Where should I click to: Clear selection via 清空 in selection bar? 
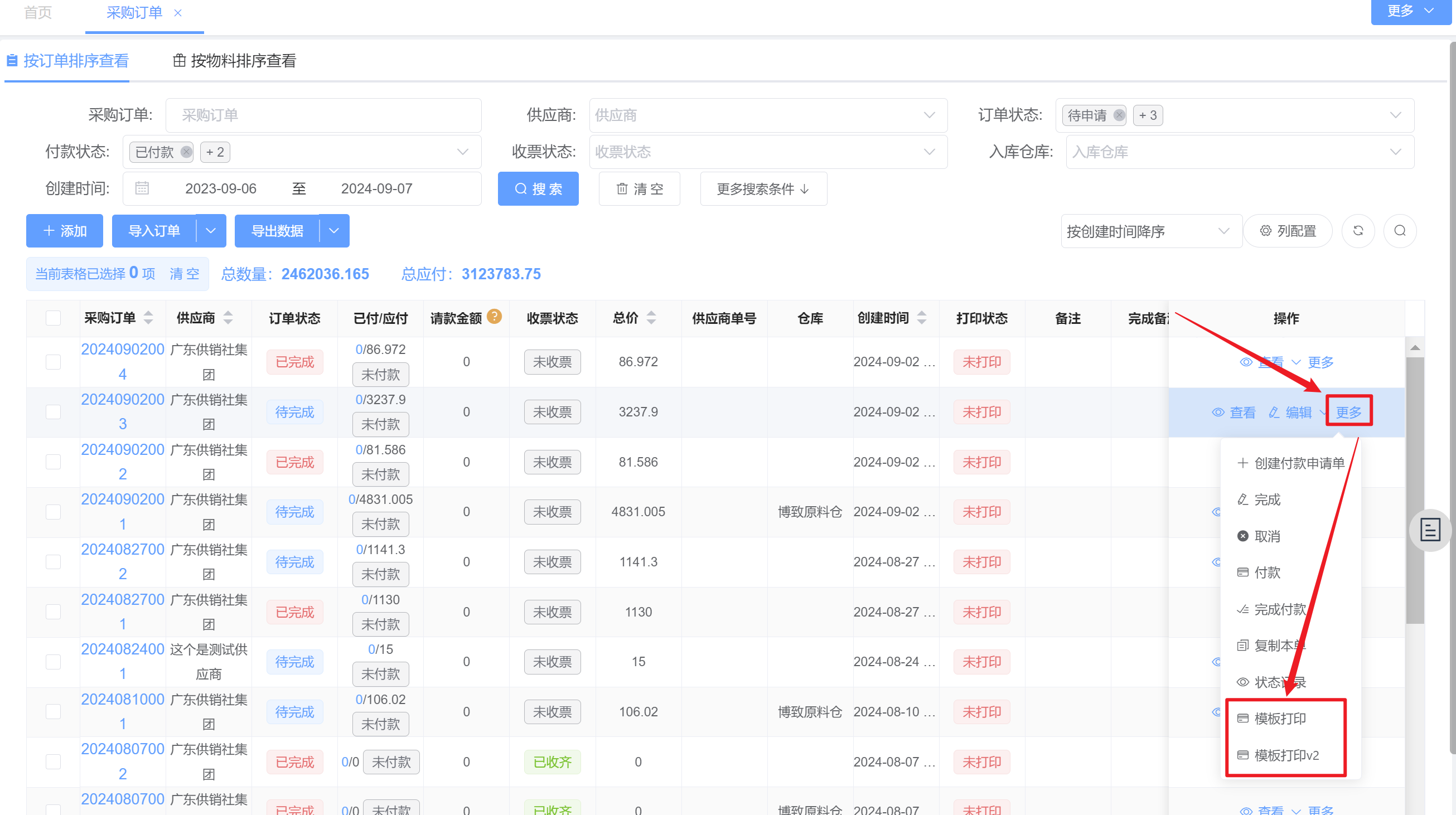pos(184,274)
